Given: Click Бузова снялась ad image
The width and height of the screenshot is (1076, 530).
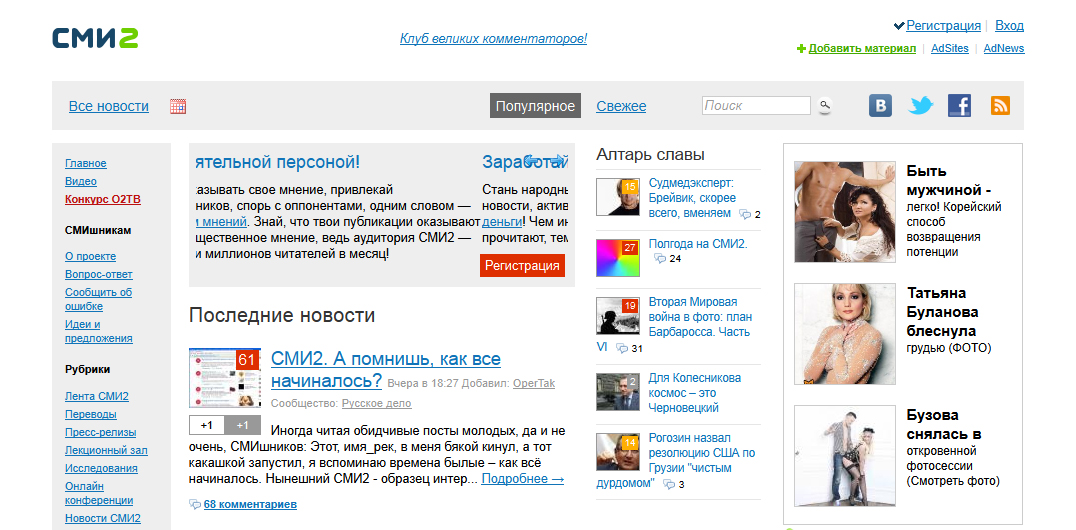Looking at the screenshot, I should pos(845,456).
